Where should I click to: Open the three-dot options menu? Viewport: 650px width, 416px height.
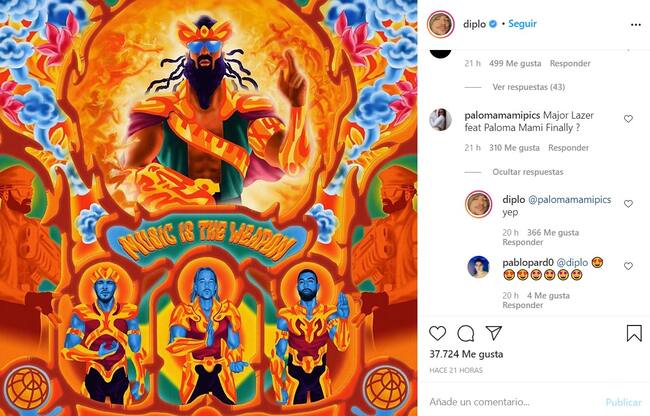635,25
